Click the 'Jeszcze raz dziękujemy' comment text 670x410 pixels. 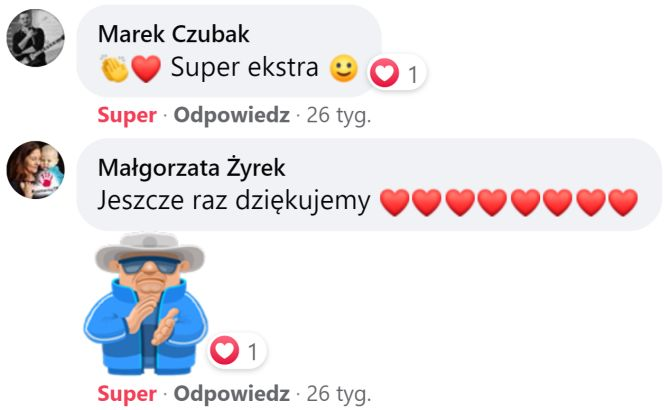pos(234,201)
